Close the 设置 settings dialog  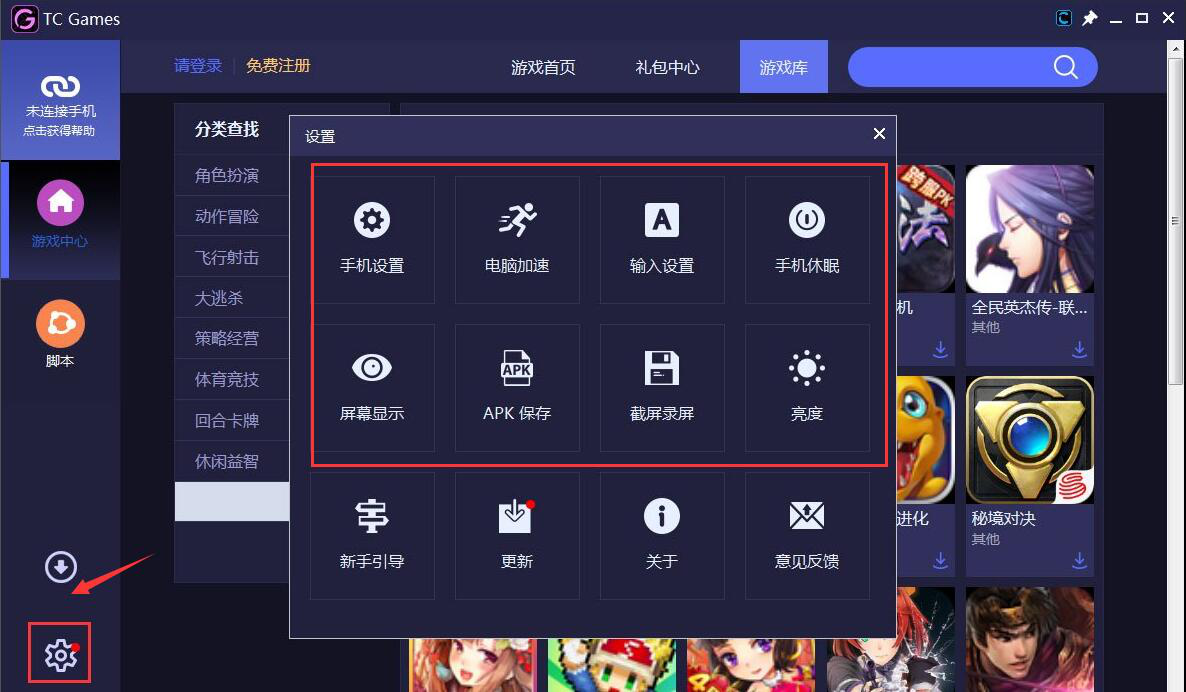(x=879, y=134)
